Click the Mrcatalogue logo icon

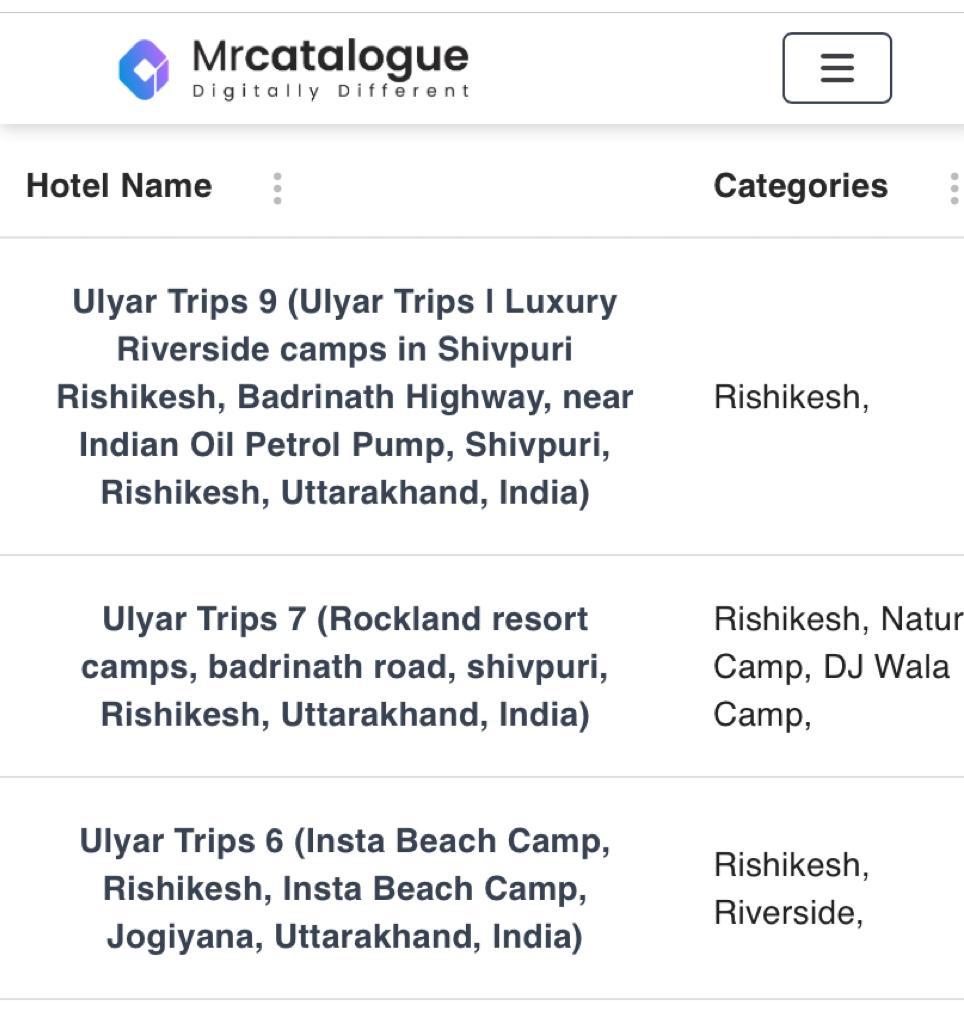point(146,68)
